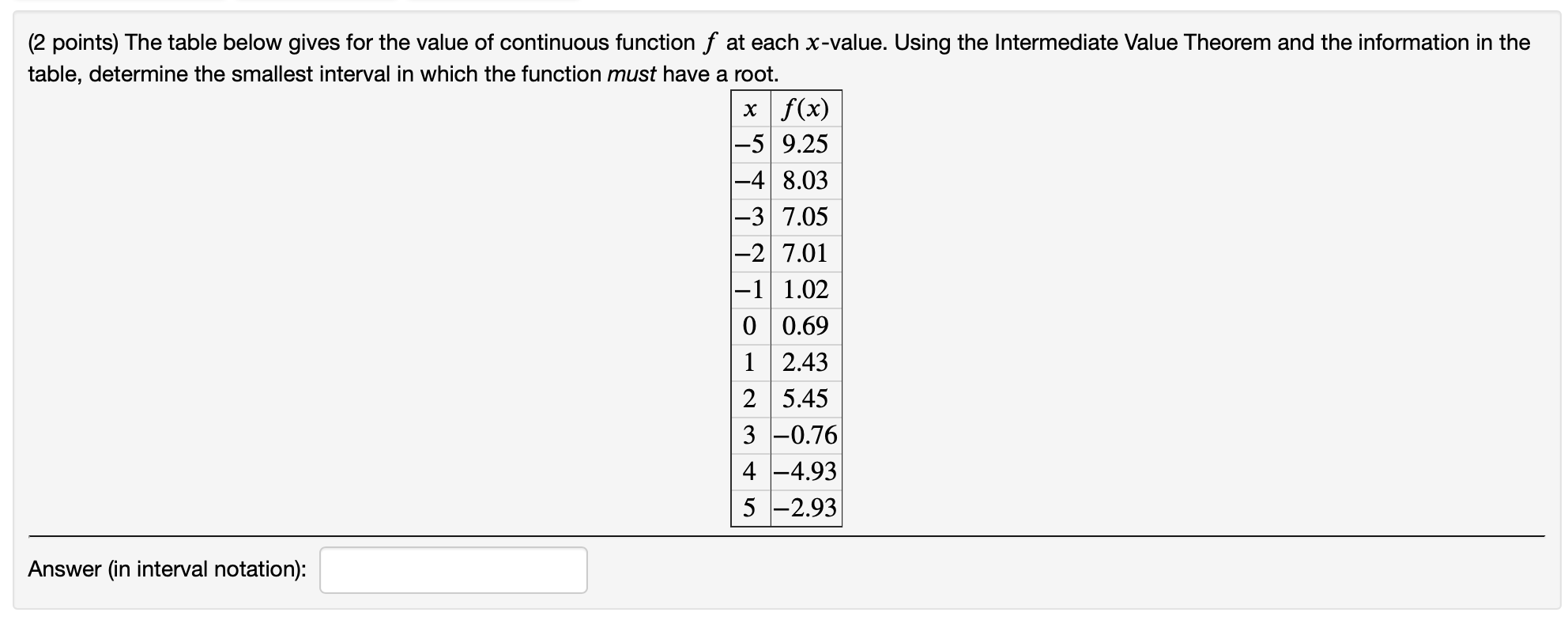
Task: Click the value 7.01 in the table
Action: 805,253
